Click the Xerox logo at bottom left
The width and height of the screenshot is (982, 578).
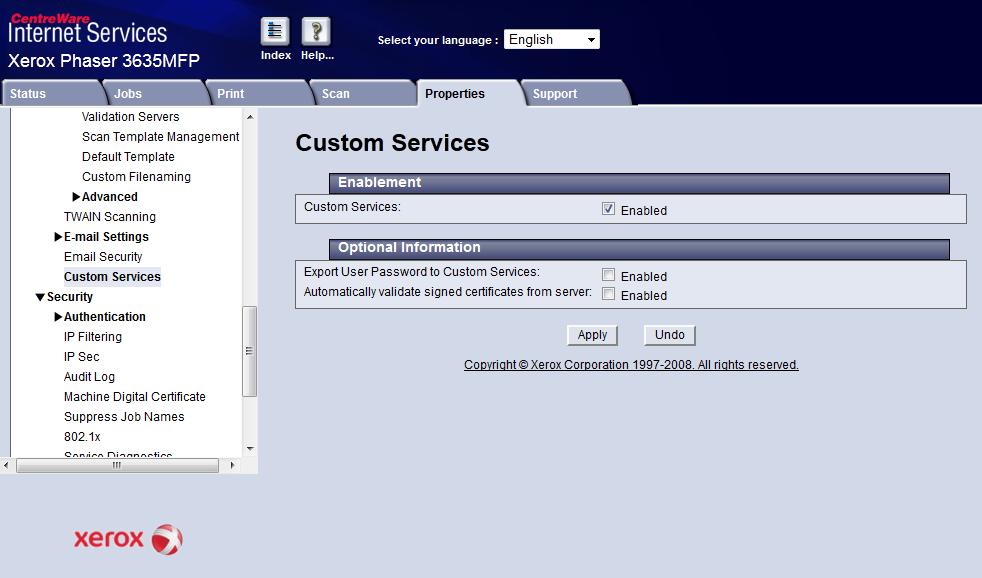[128, 539]
